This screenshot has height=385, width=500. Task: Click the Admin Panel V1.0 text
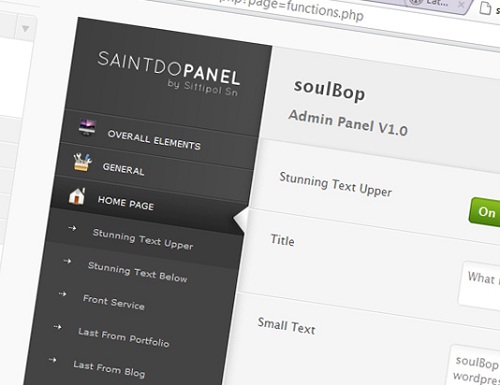348,123
